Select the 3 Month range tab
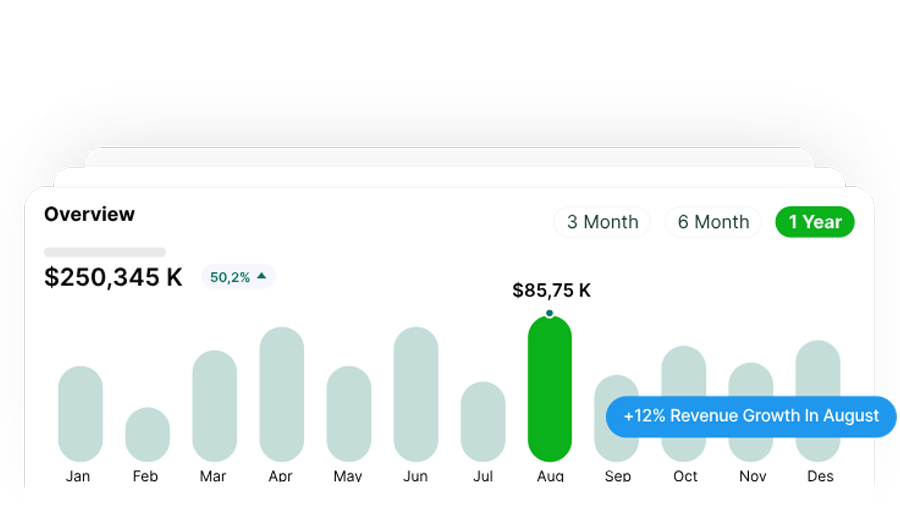This screenshot has height=518, width=900. [x=602, y=222]
